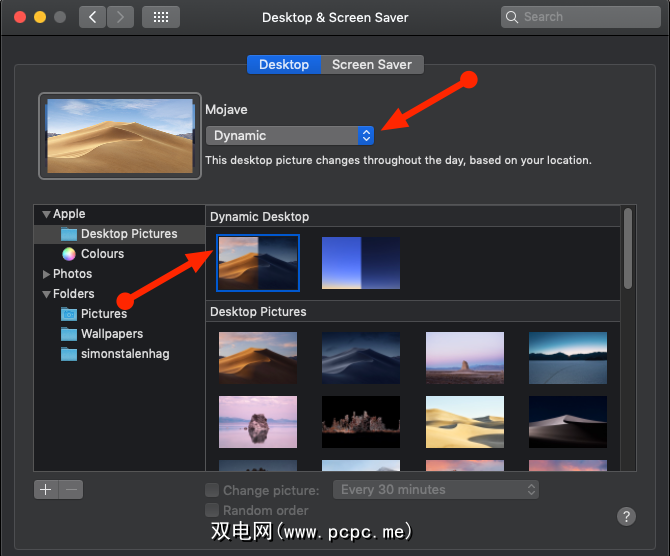The image size is (670, 556).
Task: Go forward with the right chevron button
Action: 120,17
